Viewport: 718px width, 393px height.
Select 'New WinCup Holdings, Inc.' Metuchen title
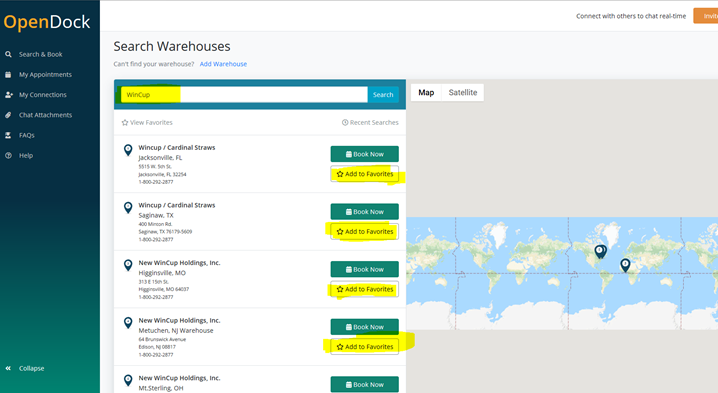pyautogui.click(x=180, y=321)
